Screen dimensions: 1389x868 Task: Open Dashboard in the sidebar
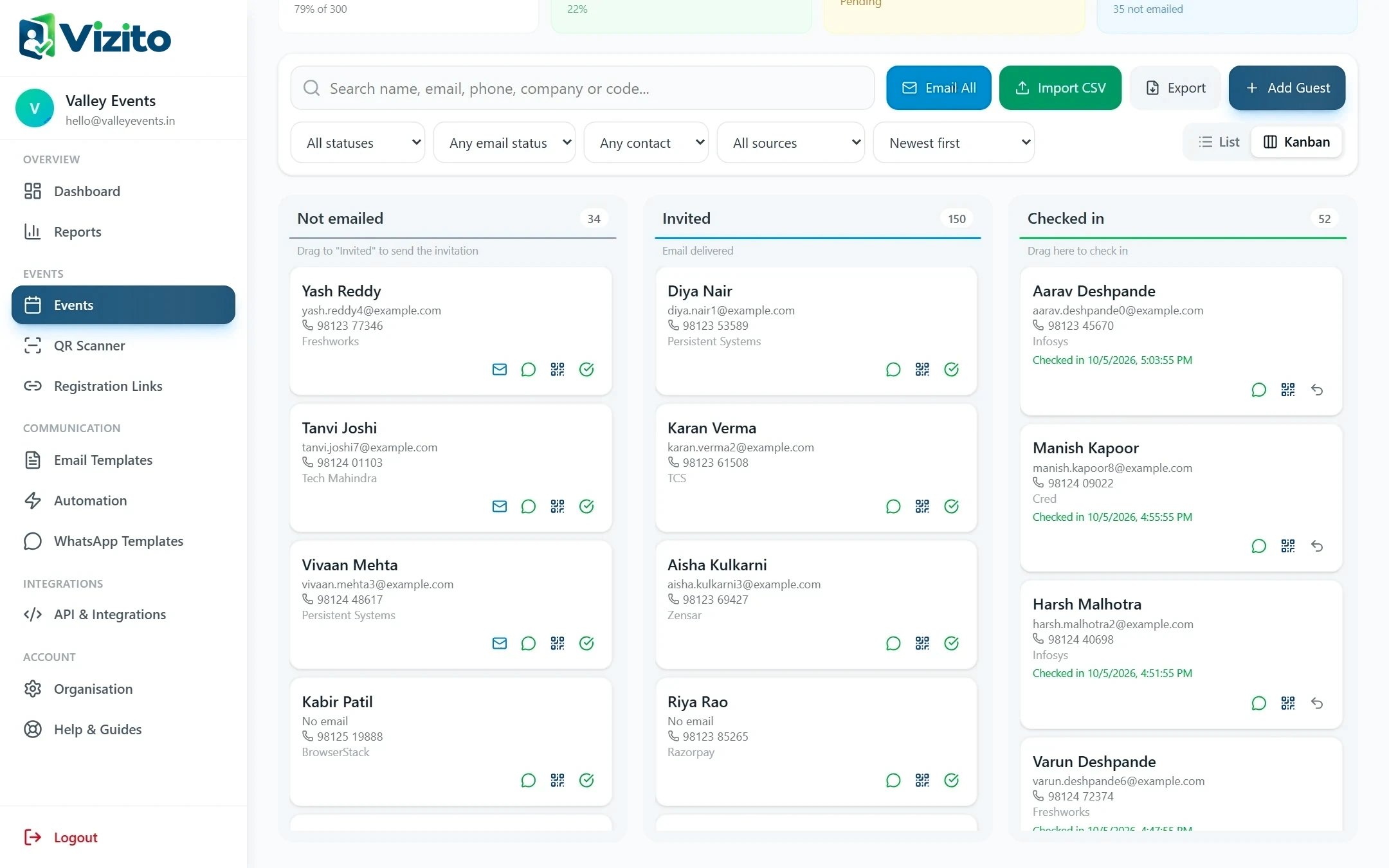click(123, 191)
